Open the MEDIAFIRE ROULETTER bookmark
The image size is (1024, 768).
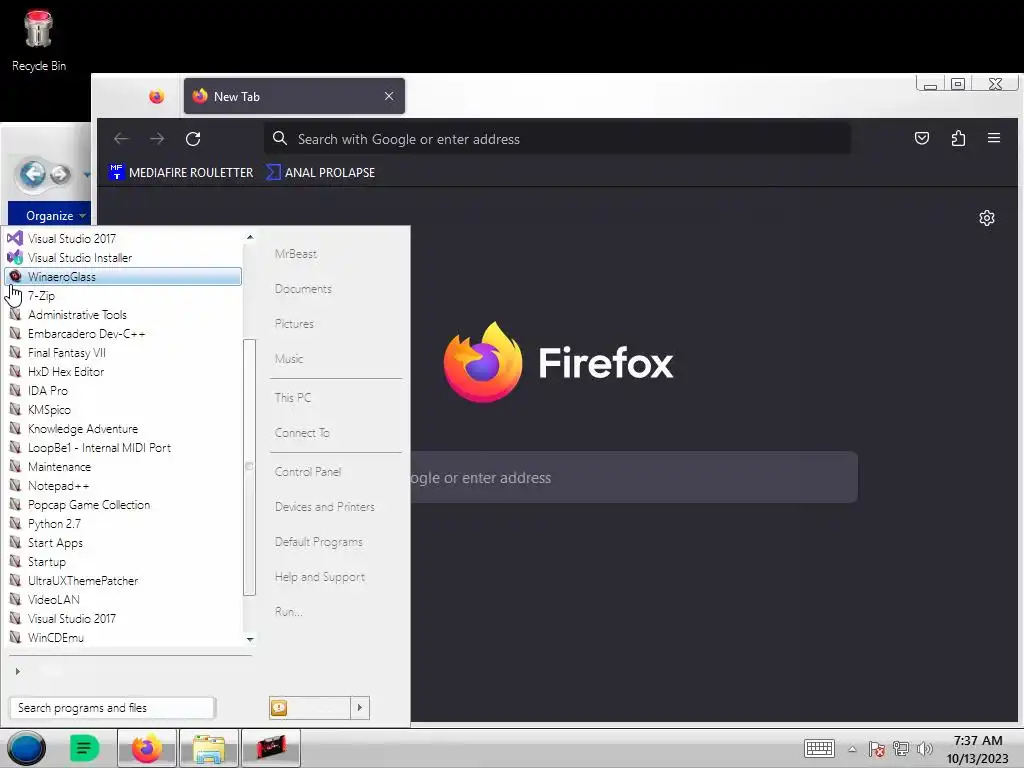click(x=181, y=172)
